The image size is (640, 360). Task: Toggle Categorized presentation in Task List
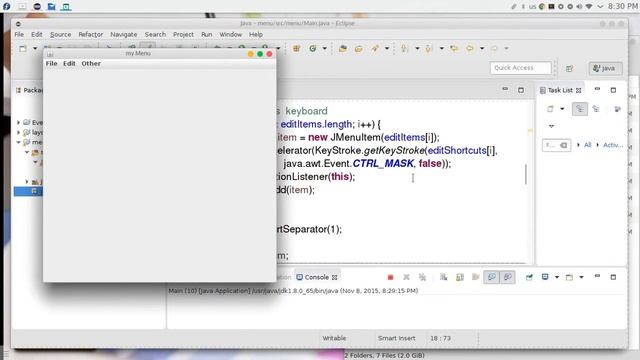(x=580, y=109)
